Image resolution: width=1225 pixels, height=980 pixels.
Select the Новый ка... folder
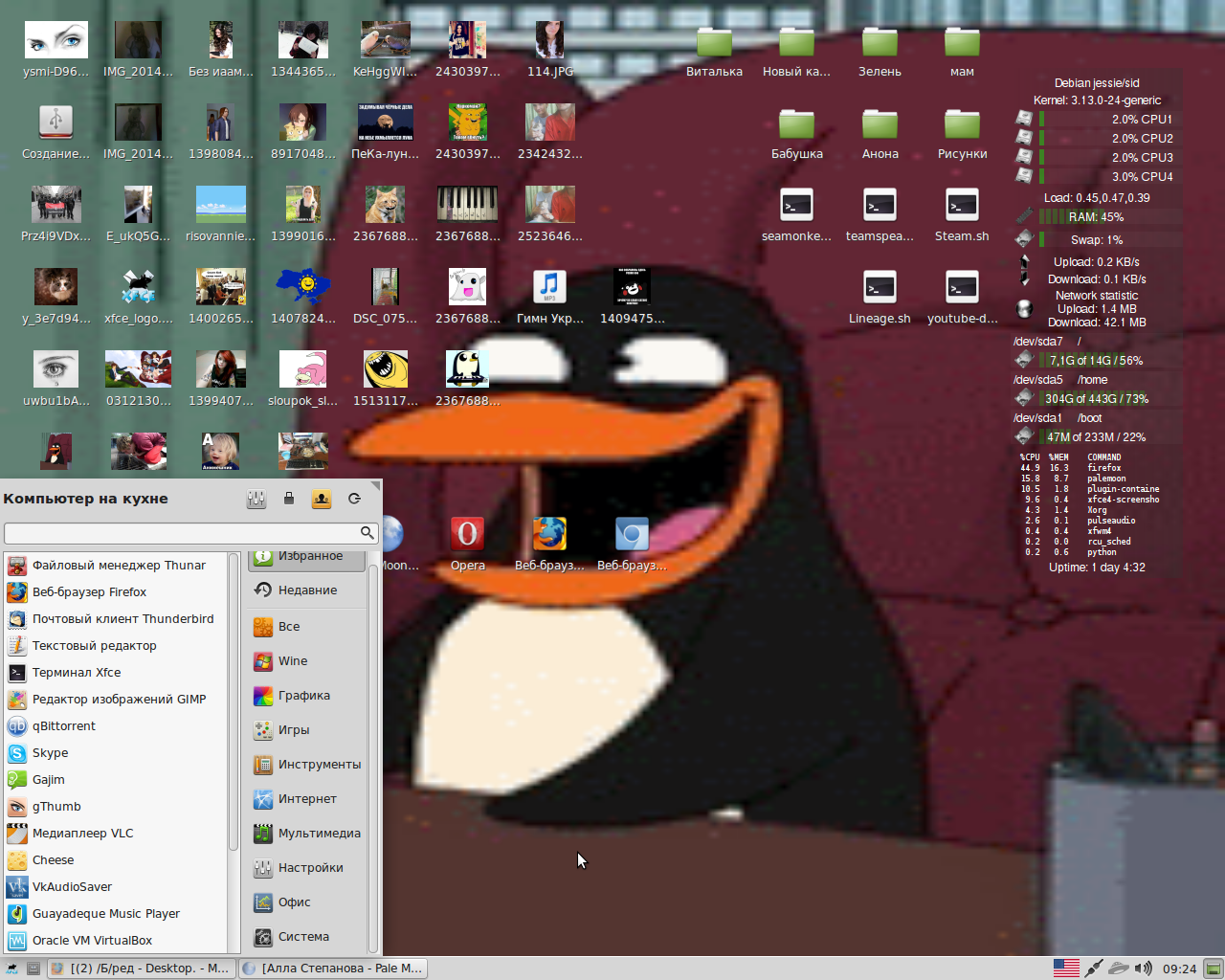click(x=796, y=51)
